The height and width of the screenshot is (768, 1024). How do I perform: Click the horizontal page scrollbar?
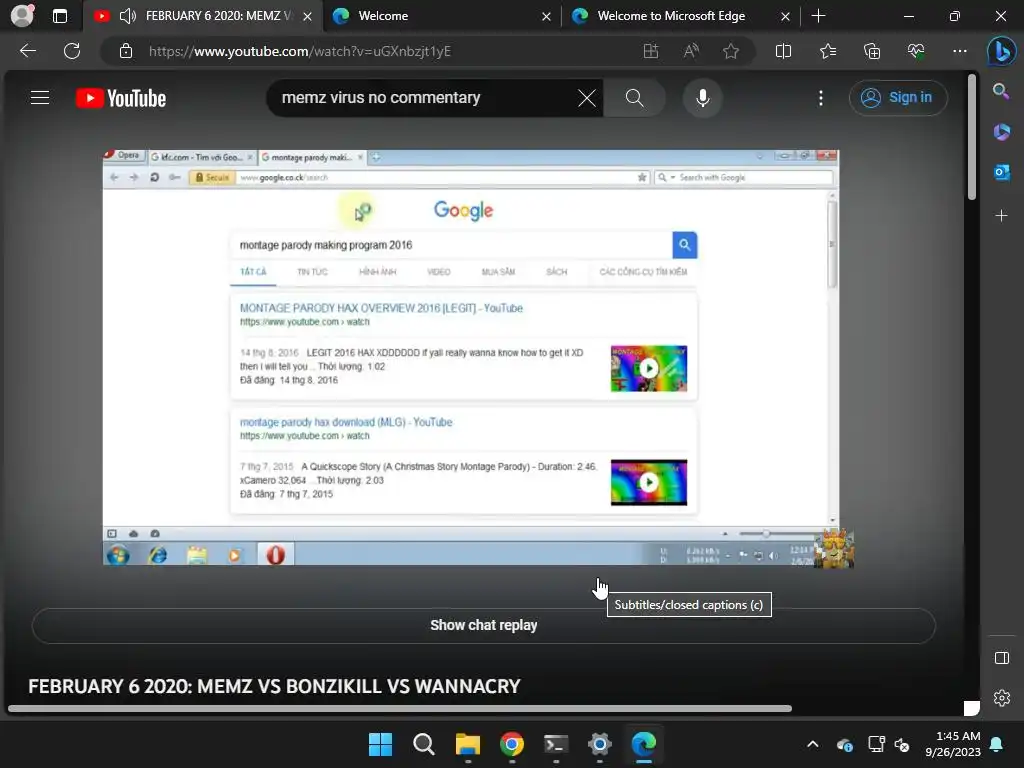click(400, 709)
